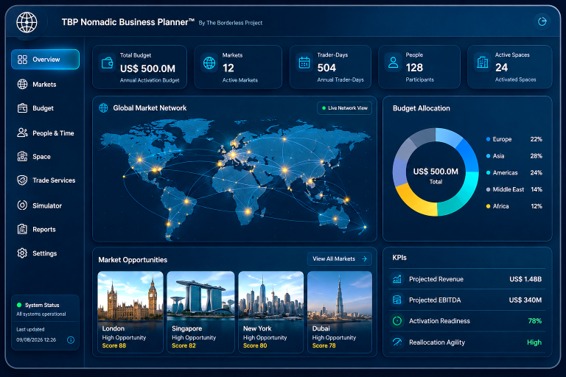Open the Settings page label

tap(44, 254)
